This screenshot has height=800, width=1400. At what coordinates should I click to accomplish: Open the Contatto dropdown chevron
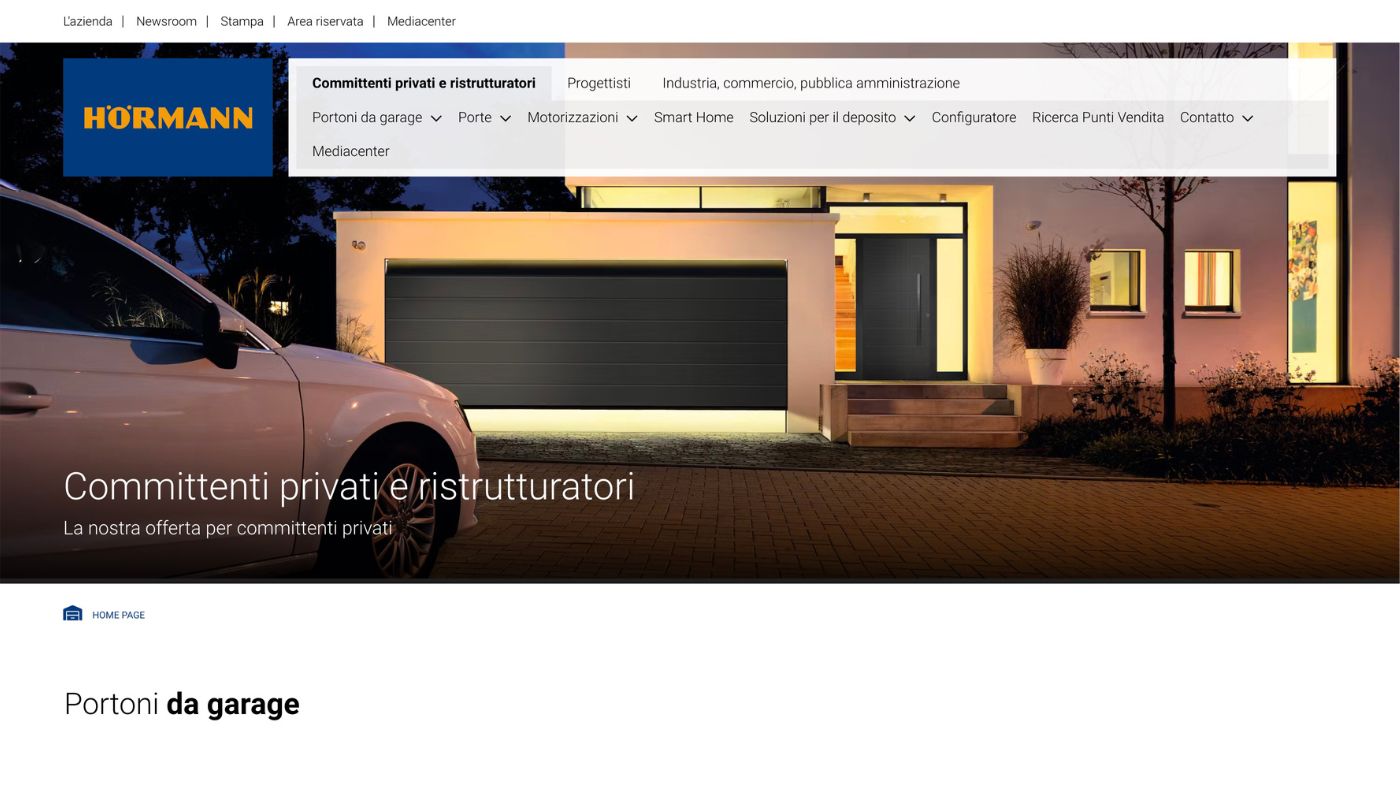click(x=1247, y=118)
